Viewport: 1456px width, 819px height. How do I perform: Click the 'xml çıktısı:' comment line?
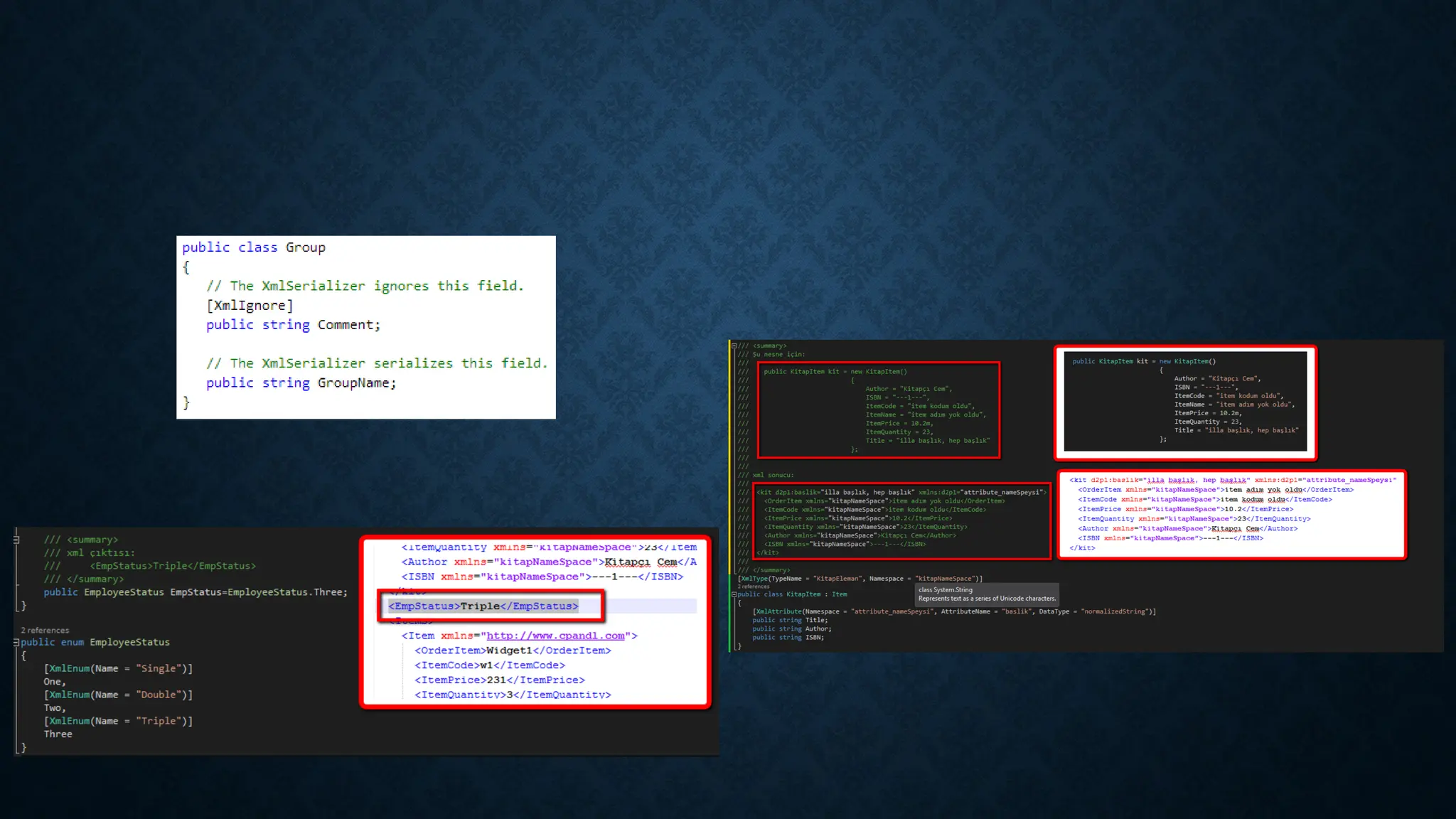point(89,552)
